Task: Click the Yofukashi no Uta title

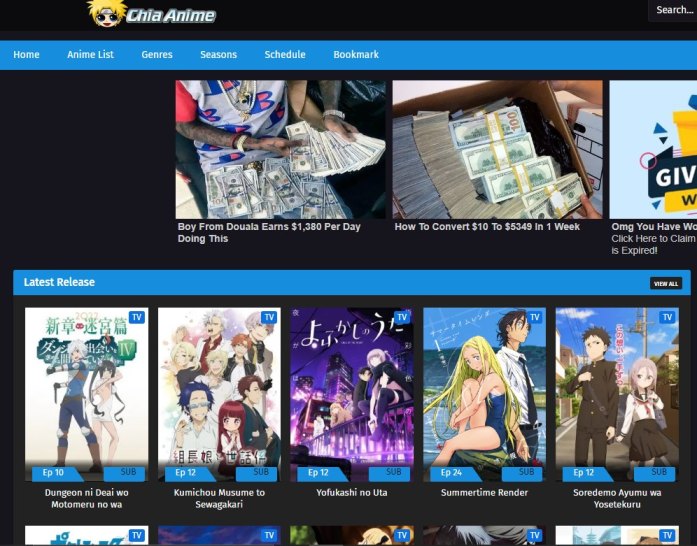Action: pos(352,493)
